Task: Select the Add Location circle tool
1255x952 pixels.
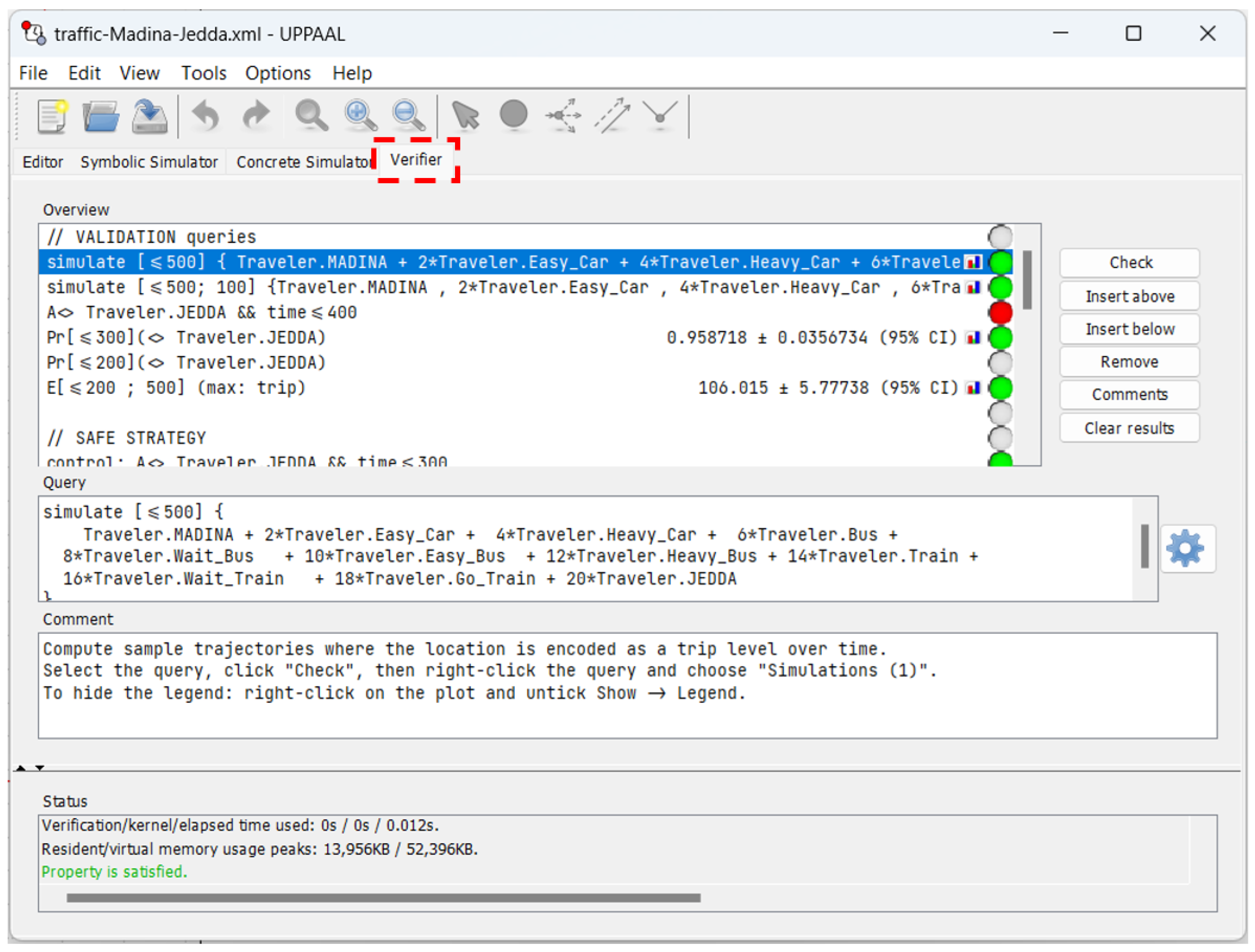Action: 514,114
